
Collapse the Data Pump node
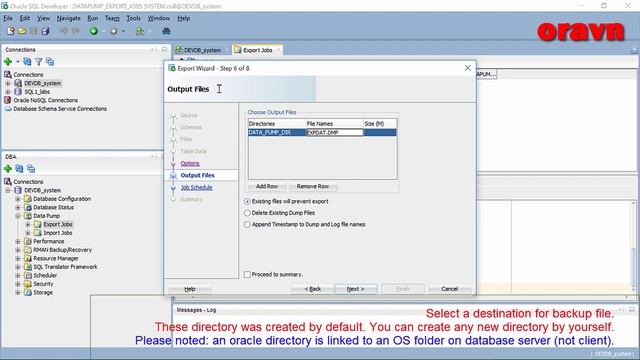pos(18,216)
